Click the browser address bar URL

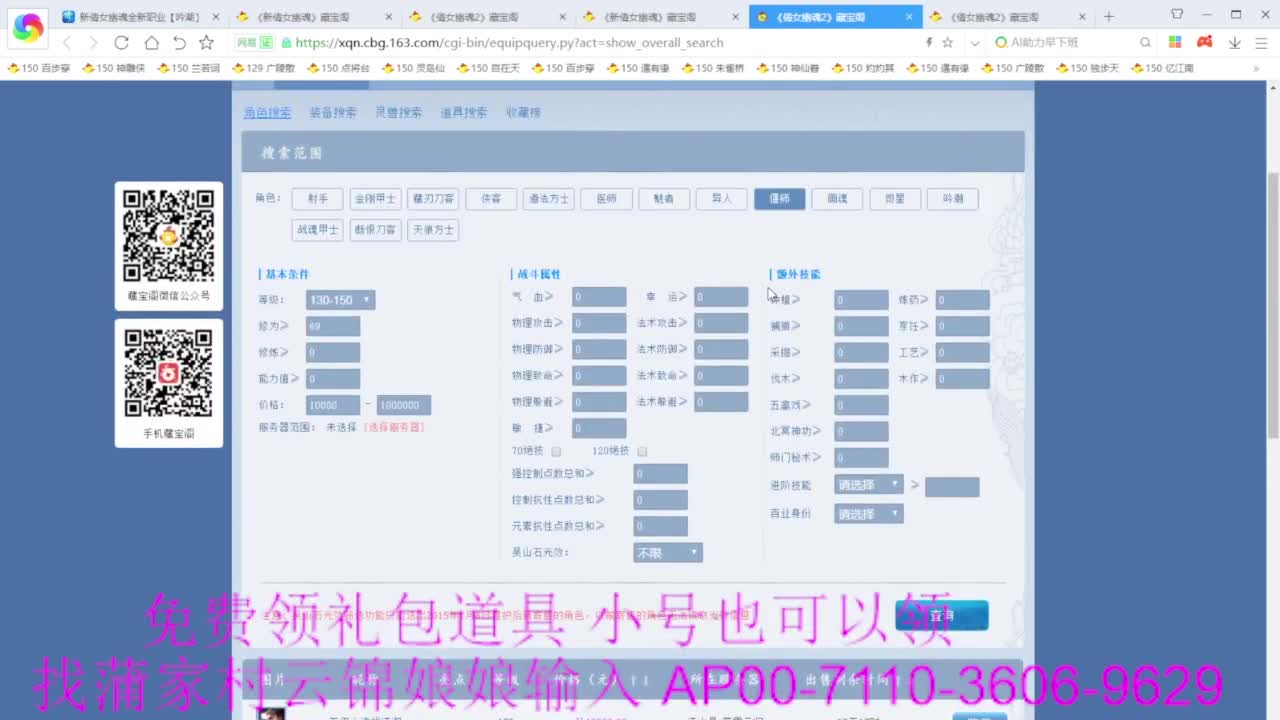pyautogui.click(x=510, y=43)
